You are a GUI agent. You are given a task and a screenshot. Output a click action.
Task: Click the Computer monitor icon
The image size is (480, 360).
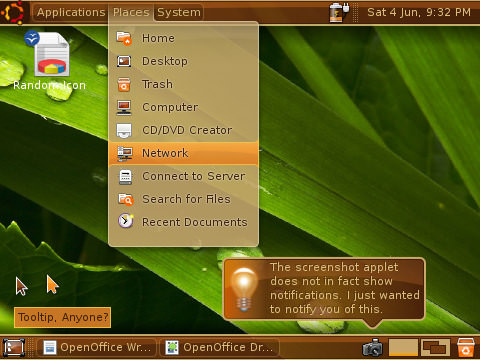pyautogui.click(x=124, y=107)
